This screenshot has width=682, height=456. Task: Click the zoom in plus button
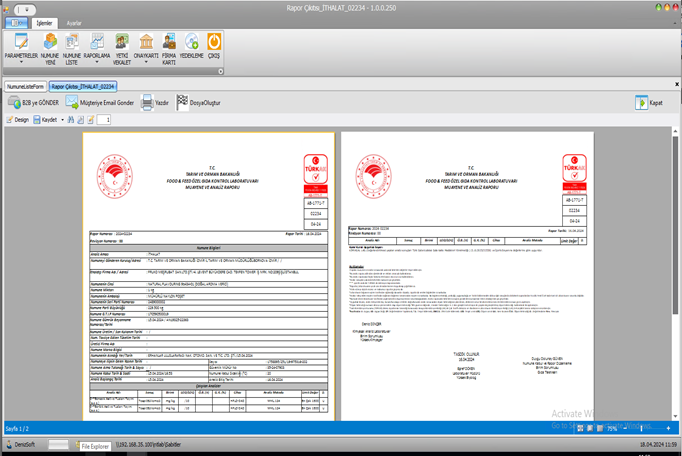669,429
